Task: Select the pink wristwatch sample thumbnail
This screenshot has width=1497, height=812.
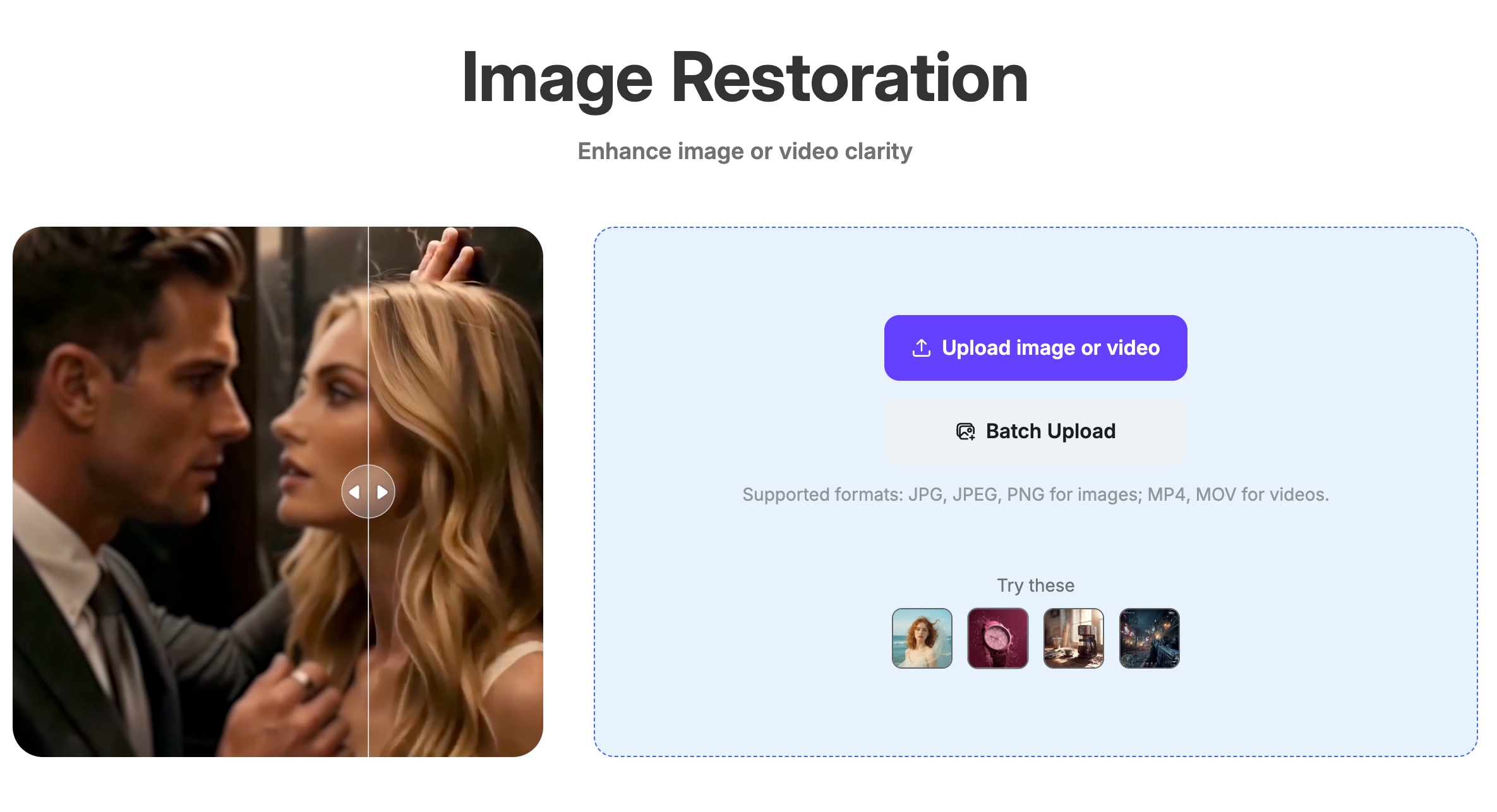Action: click(x=997, y=638)
